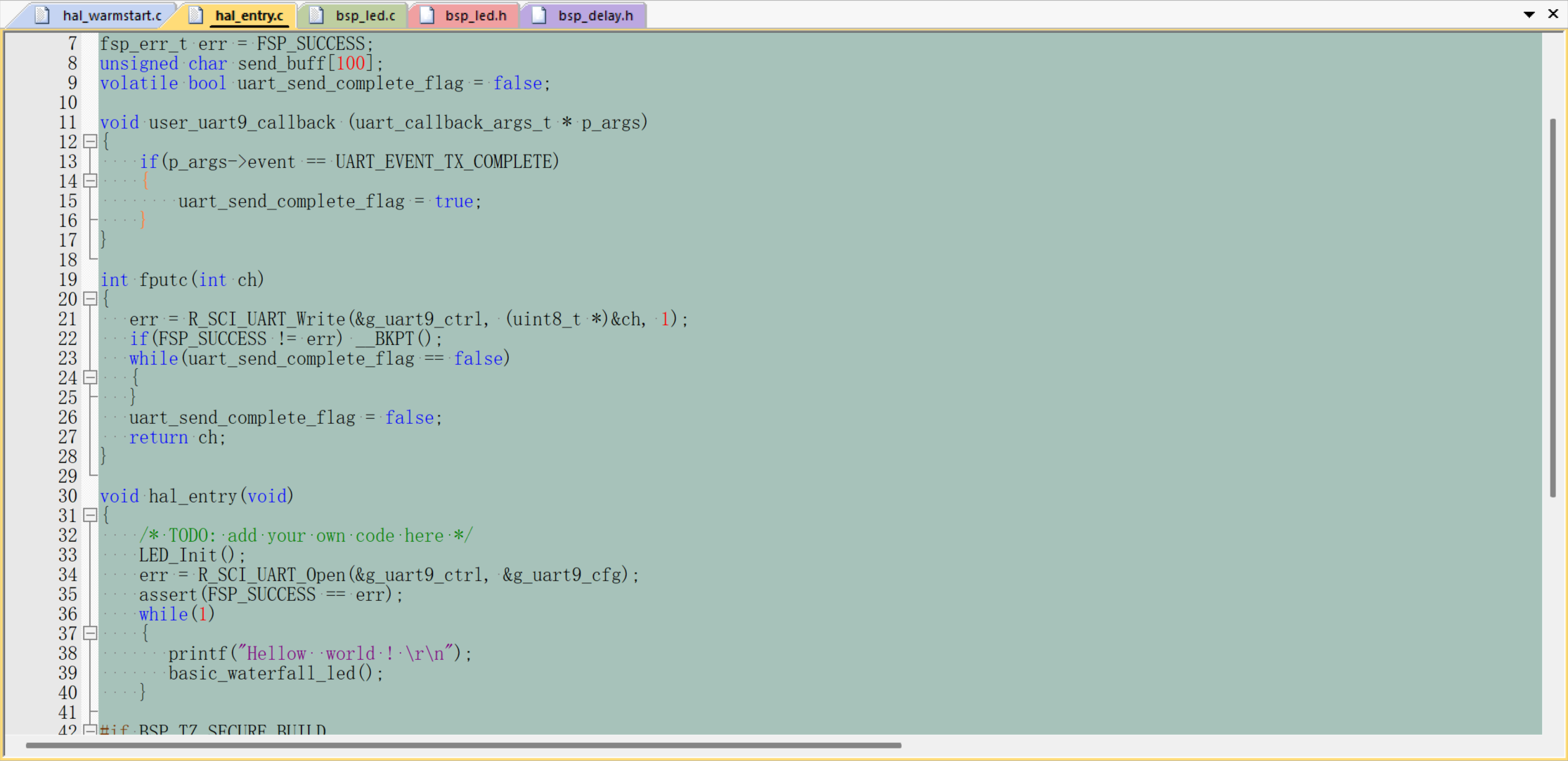Click on user_uart9_callback function name
Viewport: 1568px width, 761px height.
pos(242,122)
